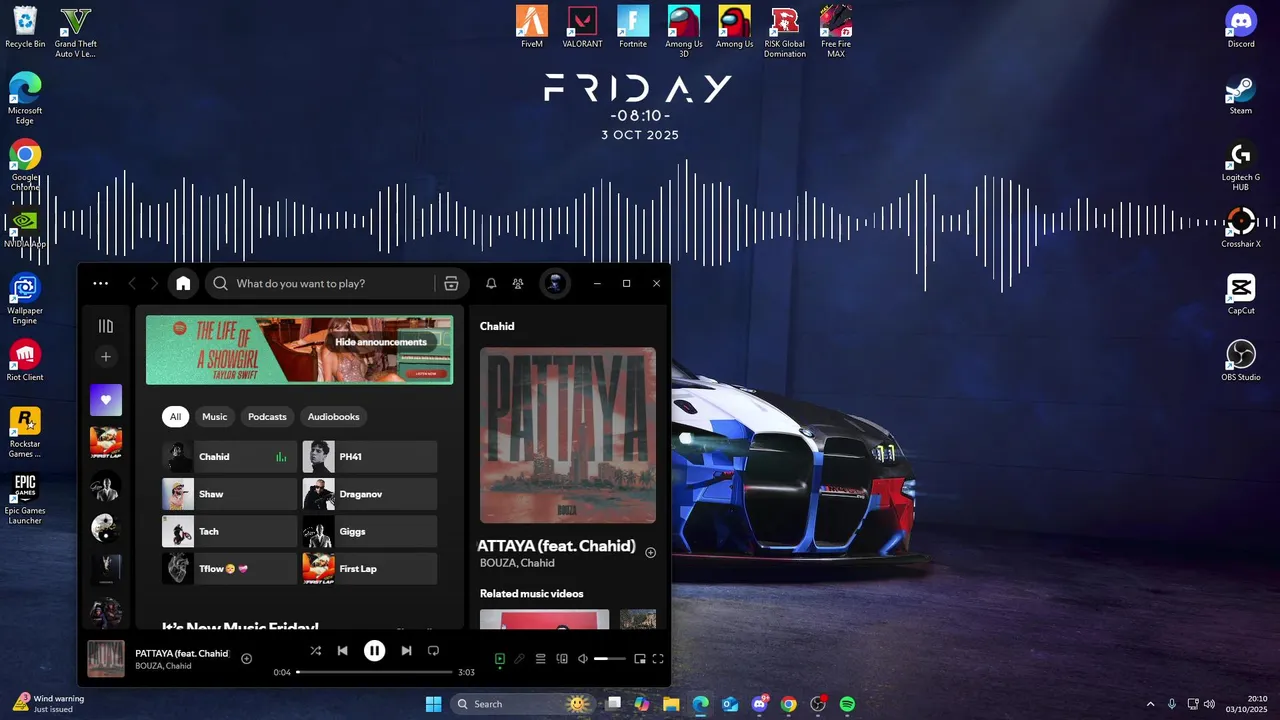Open BOUZA, Chahid artist link in panel
Viewport: 1280px width, 720px height.
pyautogui.click(x=517, y=563)
